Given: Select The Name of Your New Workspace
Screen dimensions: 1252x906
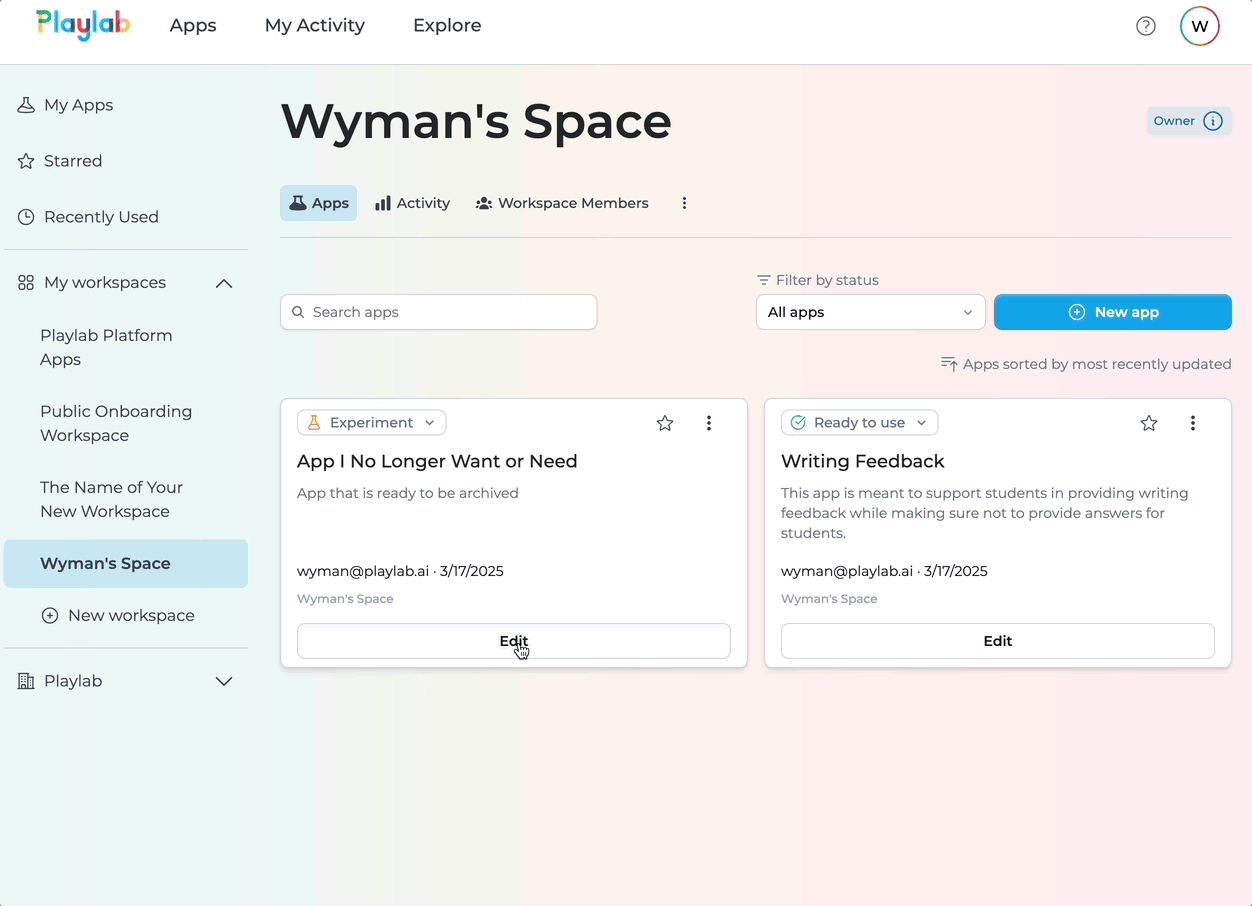Looking at the screenshot, I should [126, 499].
